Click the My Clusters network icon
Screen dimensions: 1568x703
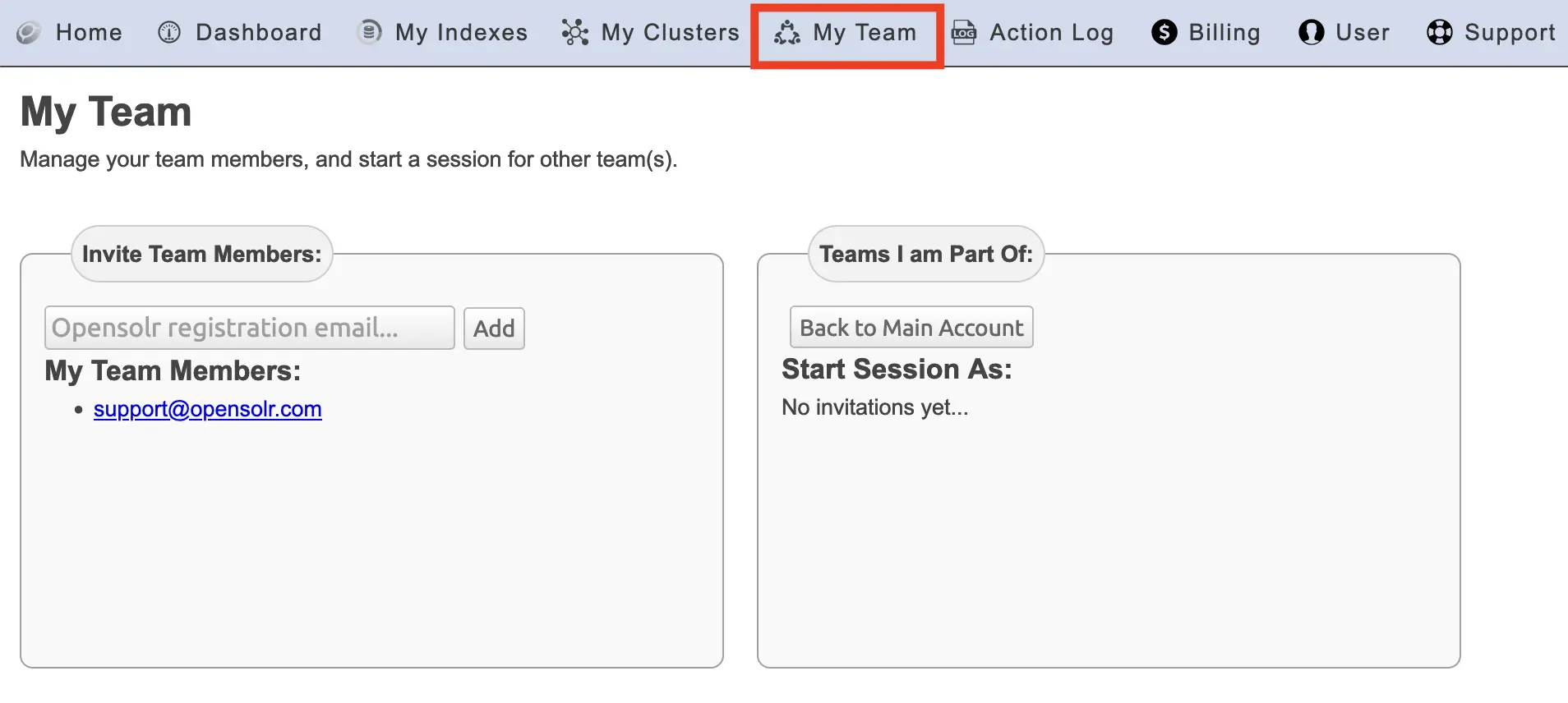575,33
